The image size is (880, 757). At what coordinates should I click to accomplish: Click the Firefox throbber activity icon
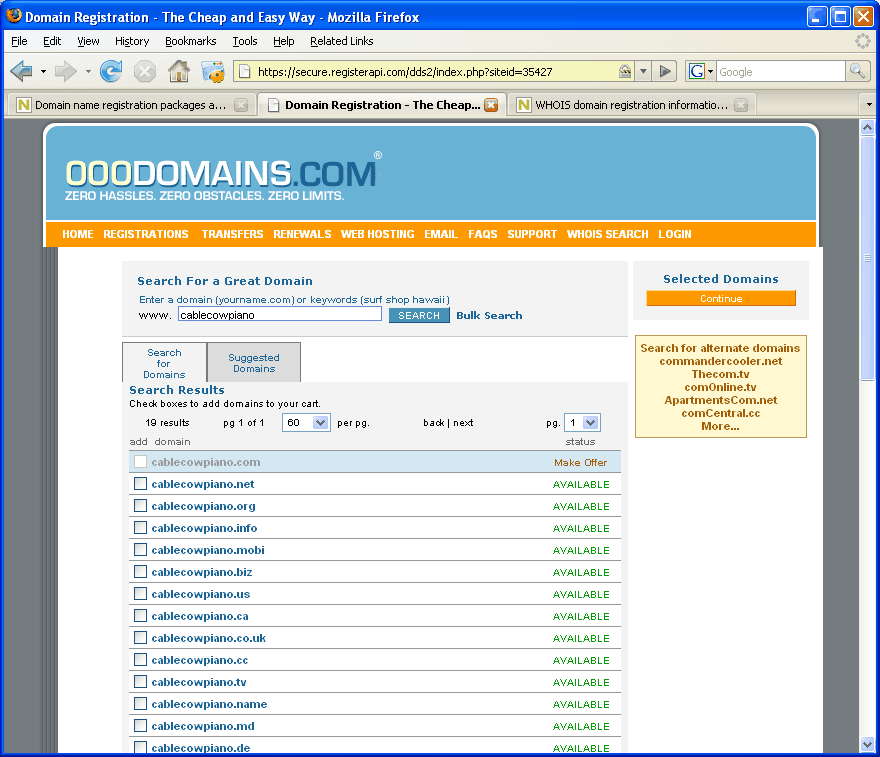[863, 41]
